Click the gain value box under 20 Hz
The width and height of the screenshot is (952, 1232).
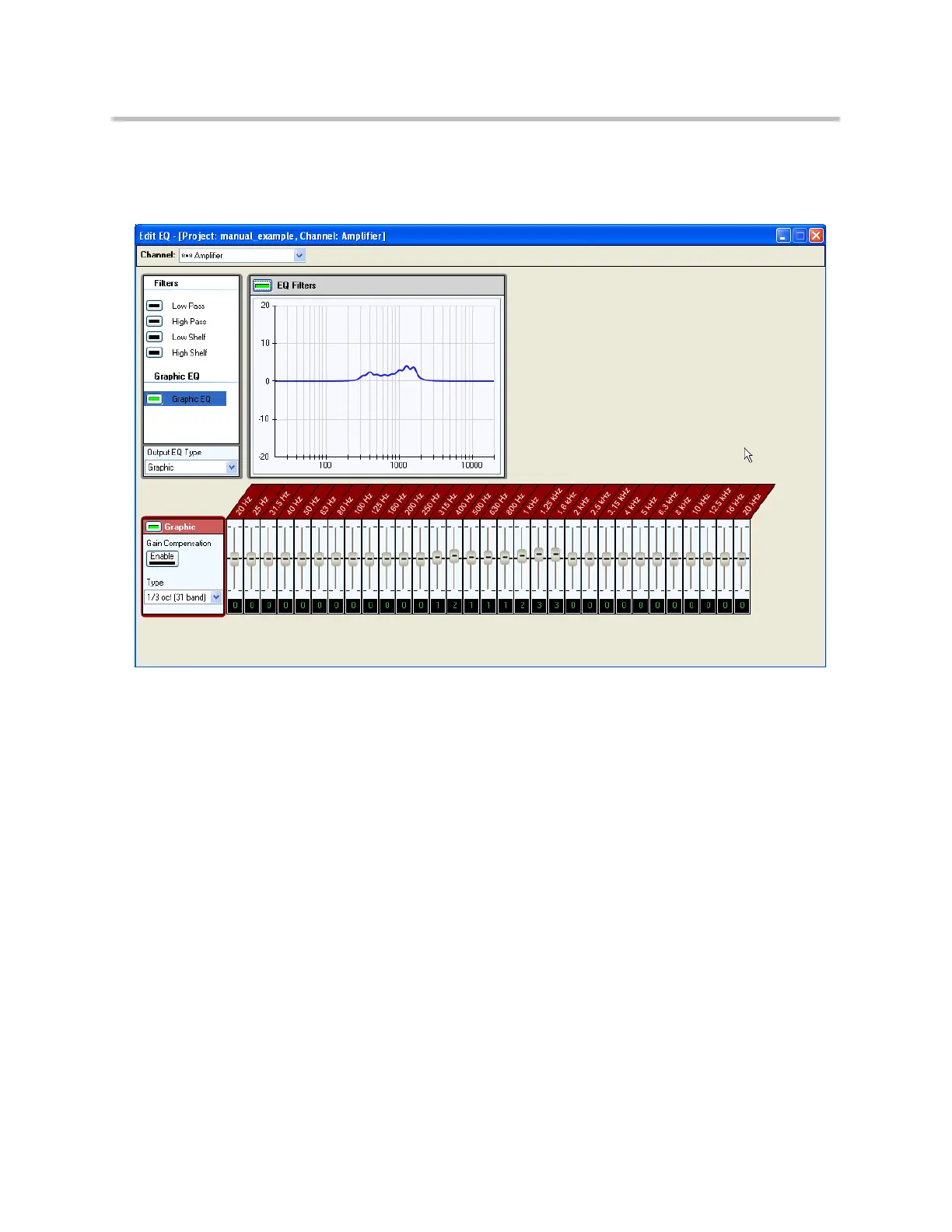point(235,605)
